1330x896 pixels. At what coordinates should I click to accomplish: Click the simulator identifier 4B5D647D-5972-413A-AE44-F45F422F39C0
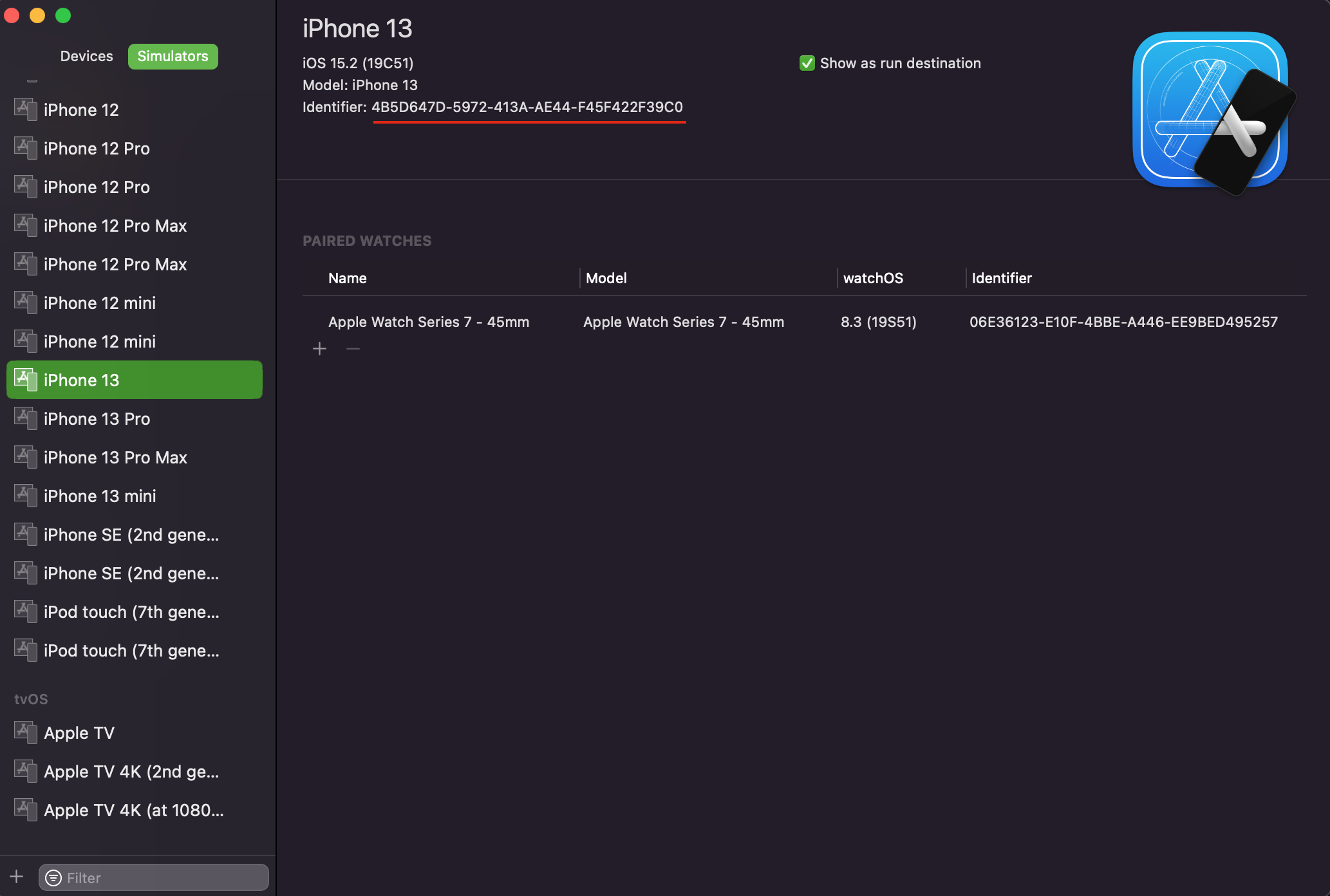527,107
